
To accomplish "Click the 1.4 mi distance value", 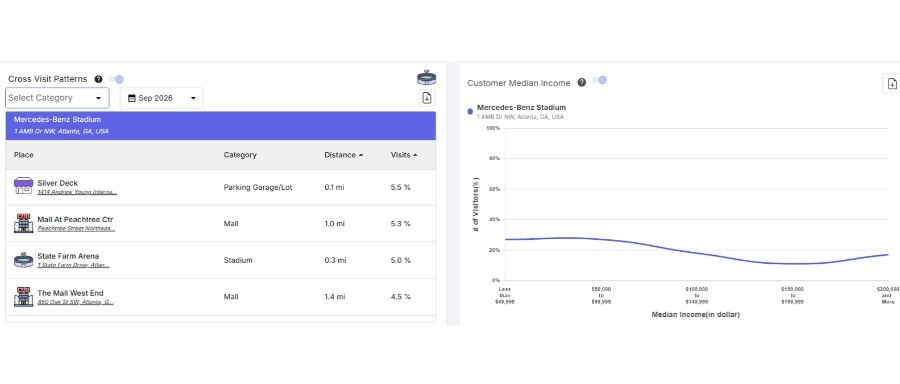I will tap(335, 297).
